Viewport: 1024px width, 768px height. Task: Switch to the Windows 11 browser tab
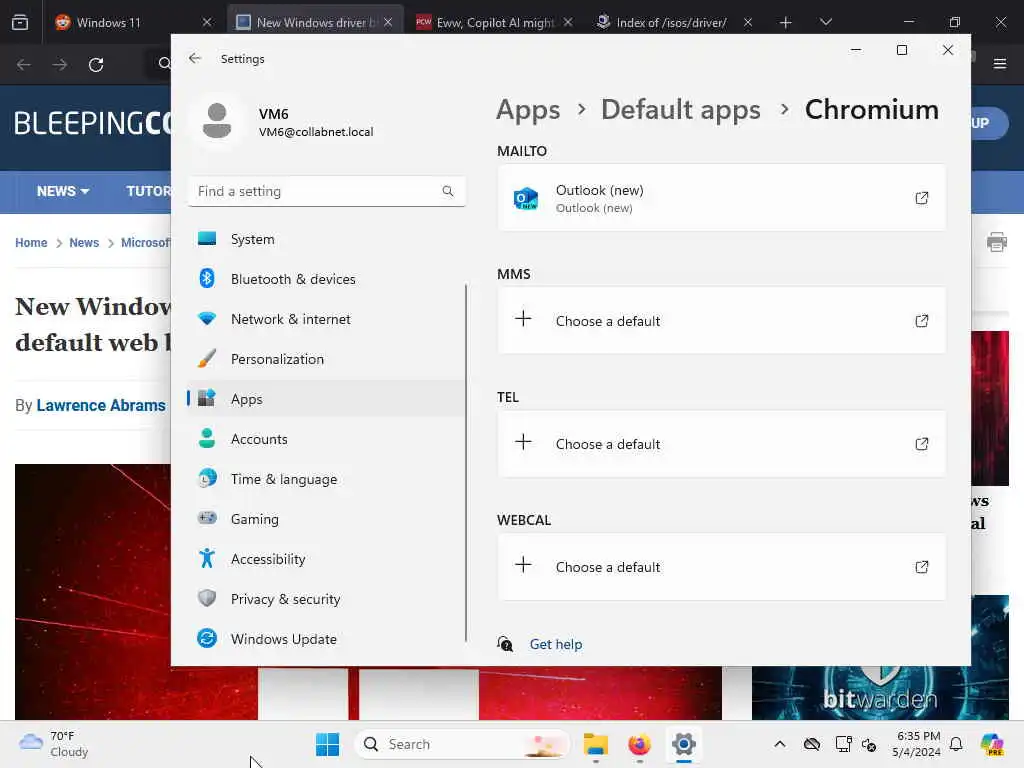click(x=134, y=22)
